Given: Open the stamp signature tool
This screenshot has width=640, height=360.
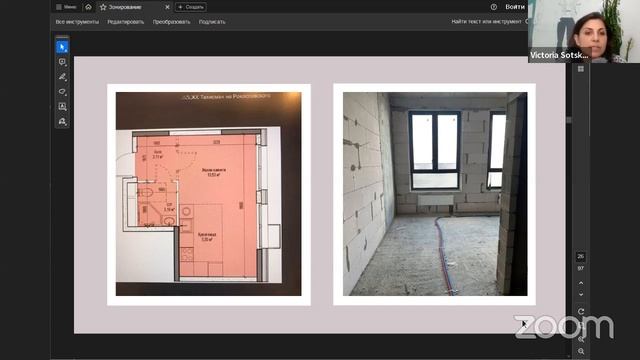Looking at the screenshot, I should [x=62, y=121].
